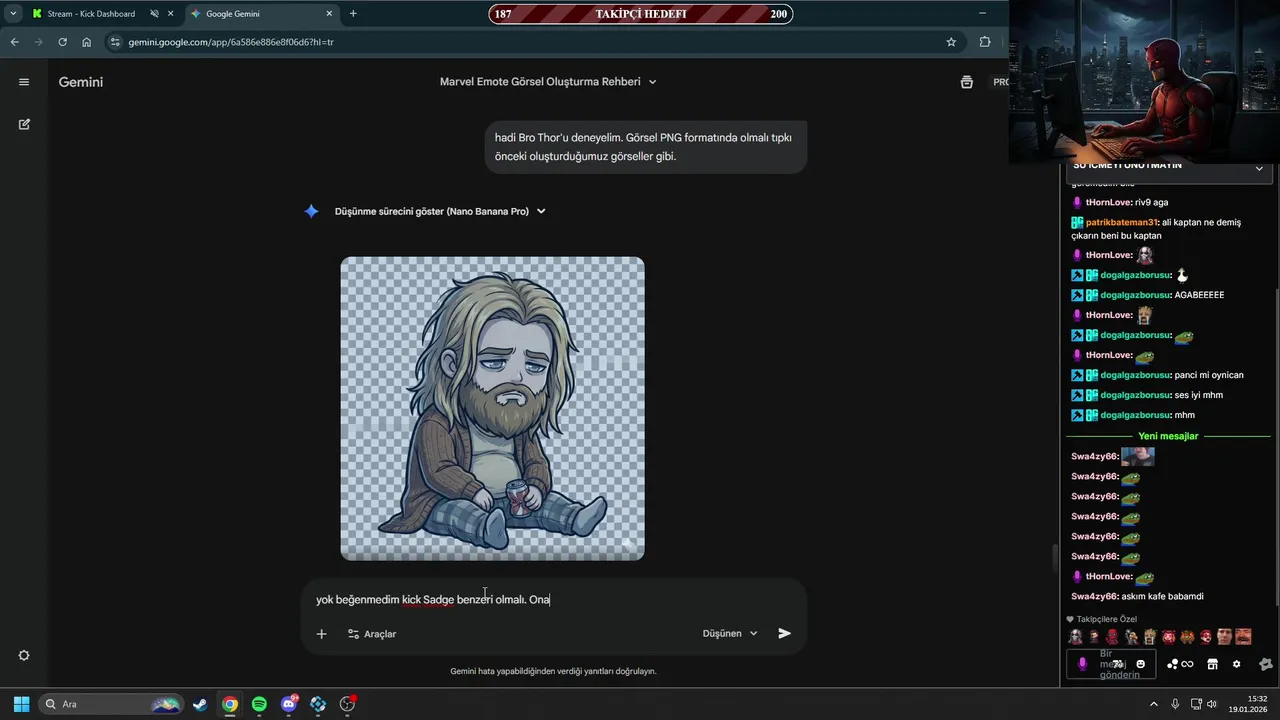Reload the current page
The height and width of the screenshot is (720, 1280).
62,42
